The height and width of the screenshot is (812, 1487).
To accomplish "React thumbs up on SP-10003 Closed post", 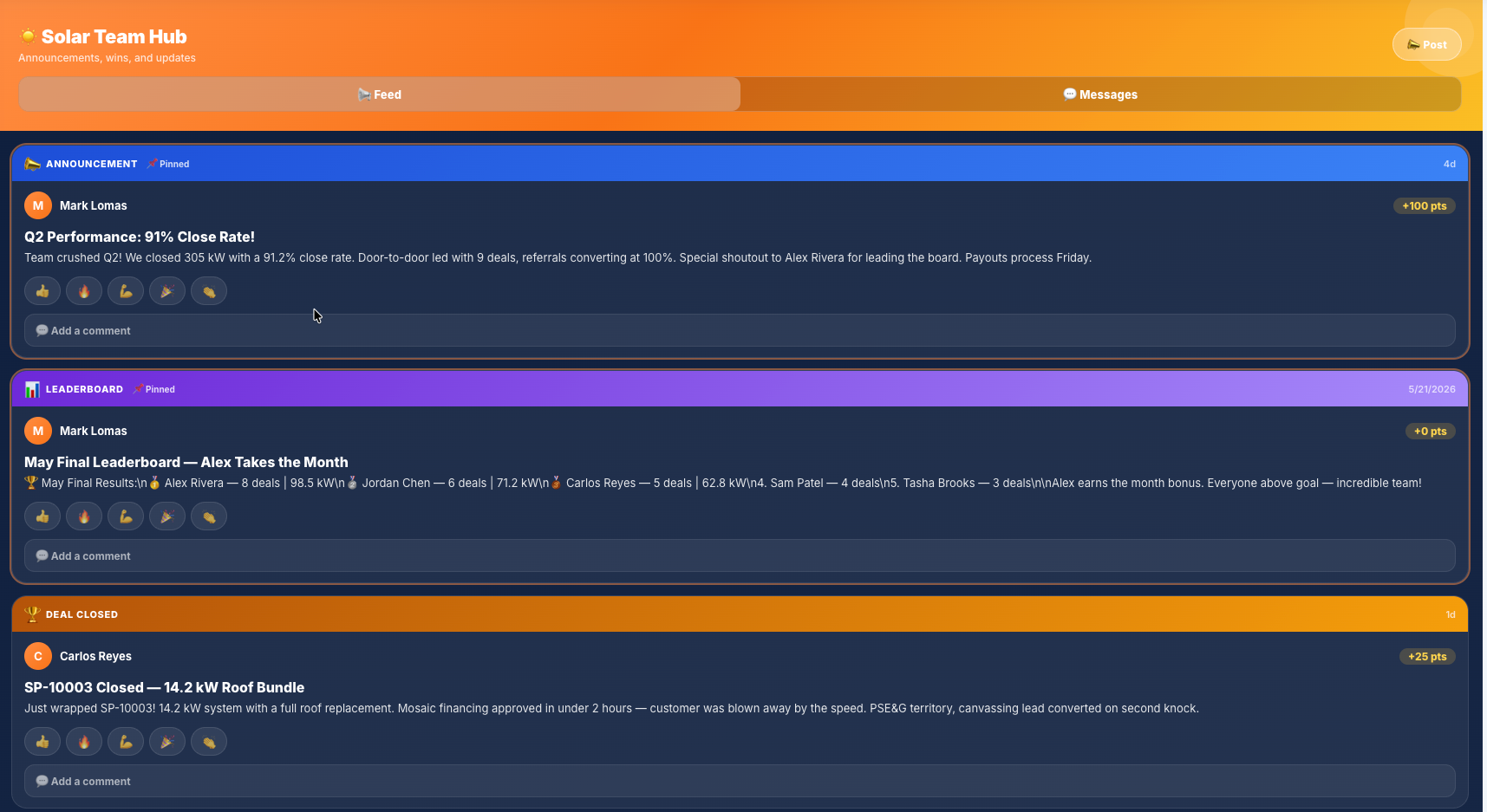I will click(x=42, y=742).
